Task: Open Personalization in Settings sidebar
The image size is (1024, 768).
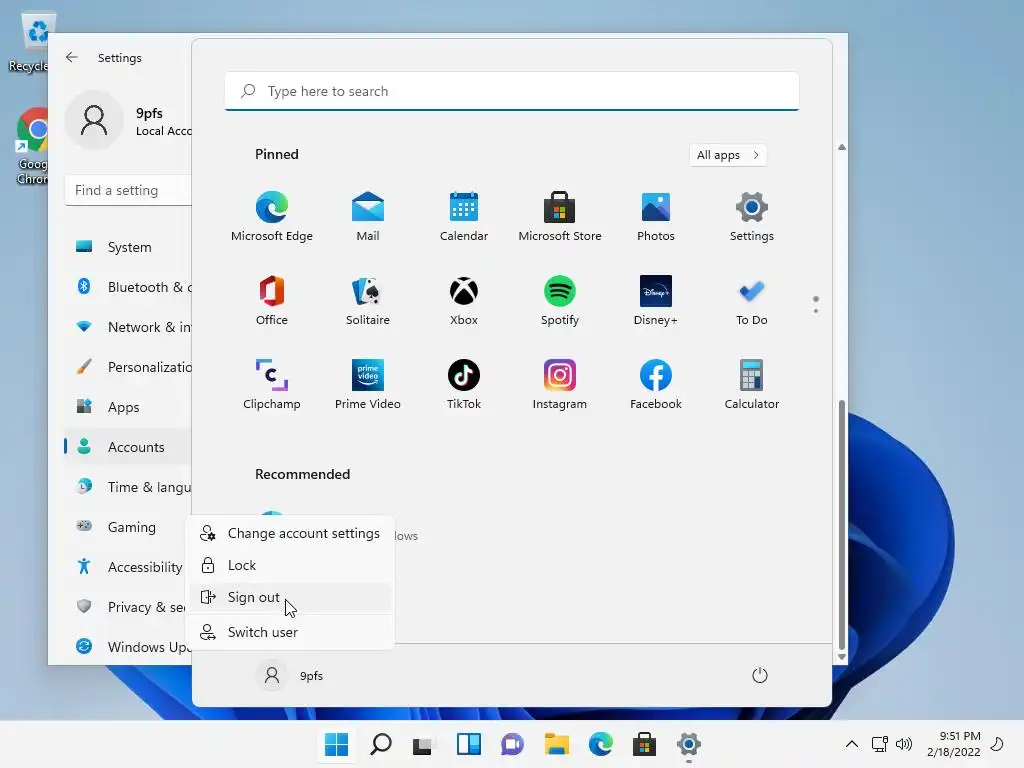Action: click(128, 367)
